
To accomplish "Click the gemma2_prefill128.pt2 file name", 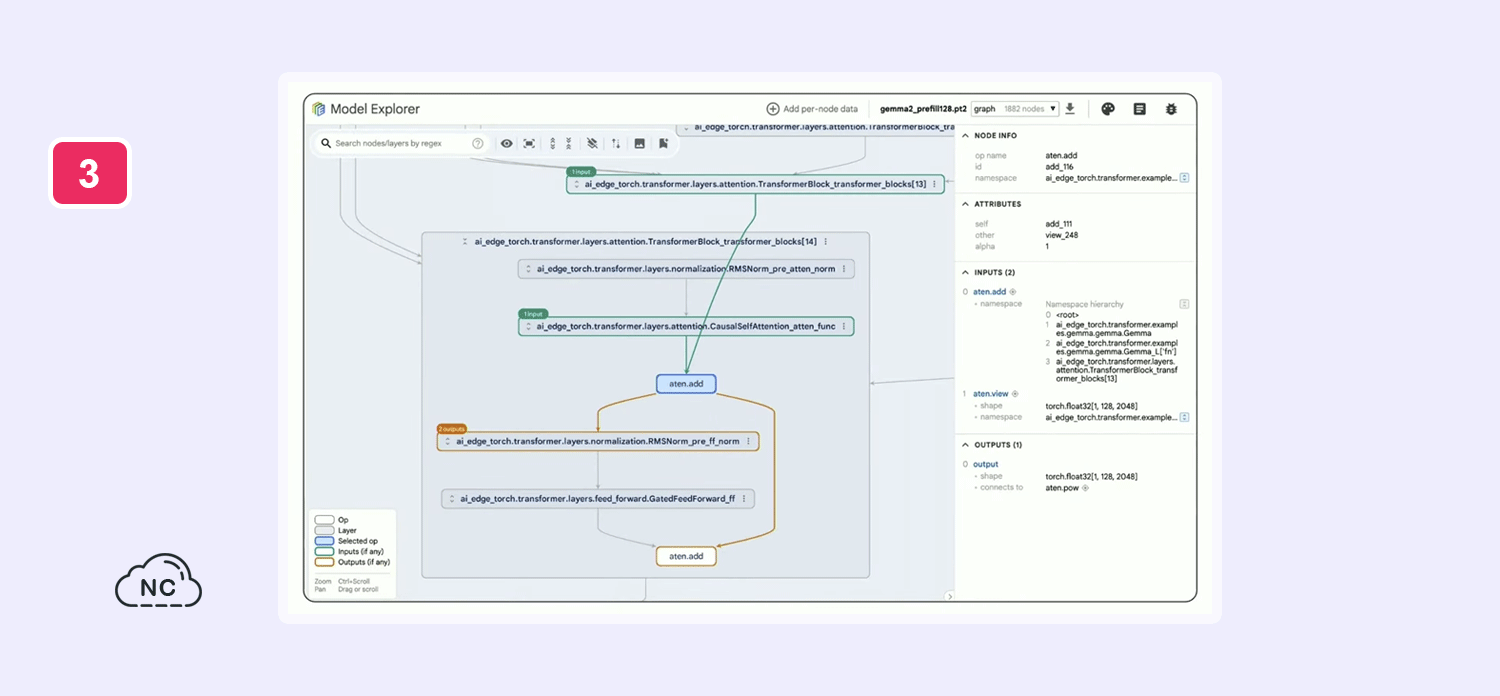I will [923, 109].
